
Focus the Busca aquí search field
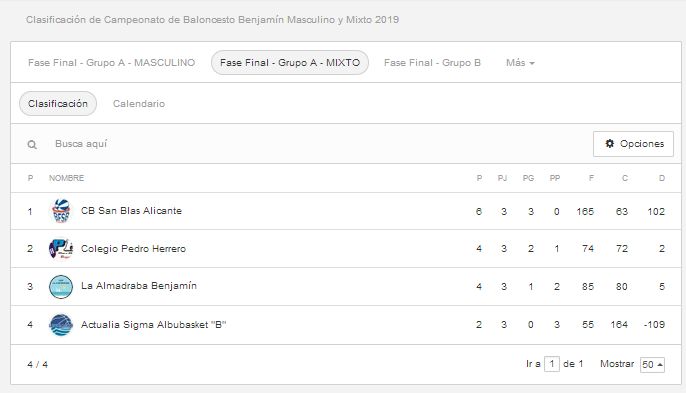[x=306, y=144]
